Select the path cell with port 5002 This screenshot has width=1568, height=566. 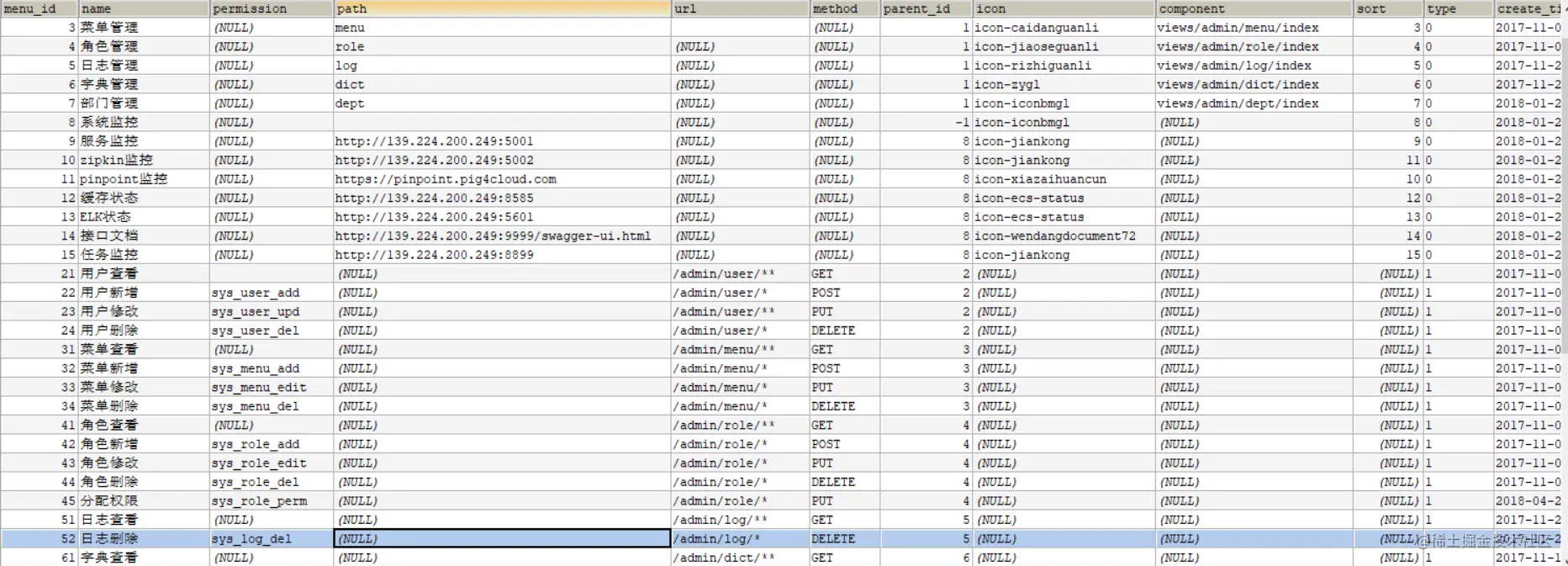point(502,160)
